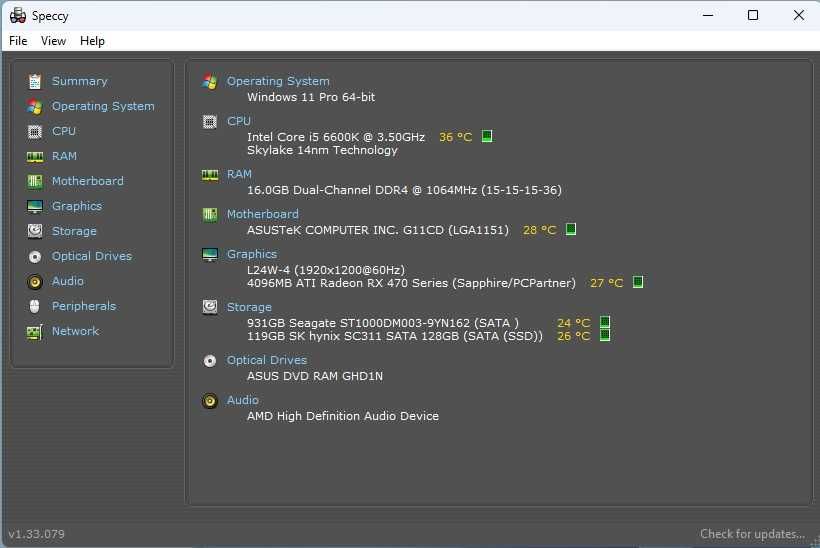Click the Peripherals mouse icon in sidebar

pos(35,306)
